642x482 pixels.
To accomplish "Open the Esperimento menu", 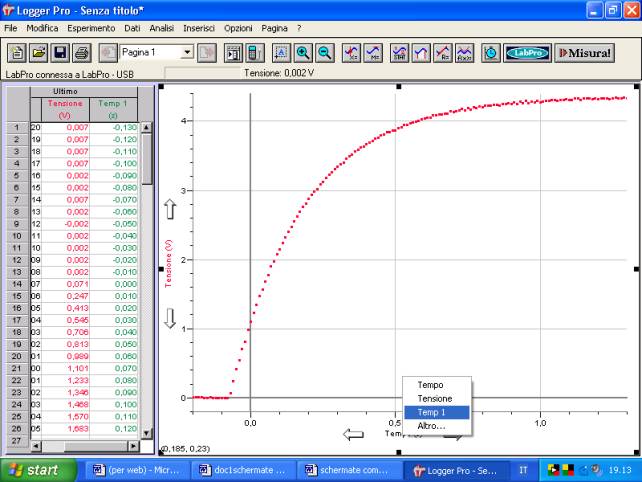I will coord(91,28).
